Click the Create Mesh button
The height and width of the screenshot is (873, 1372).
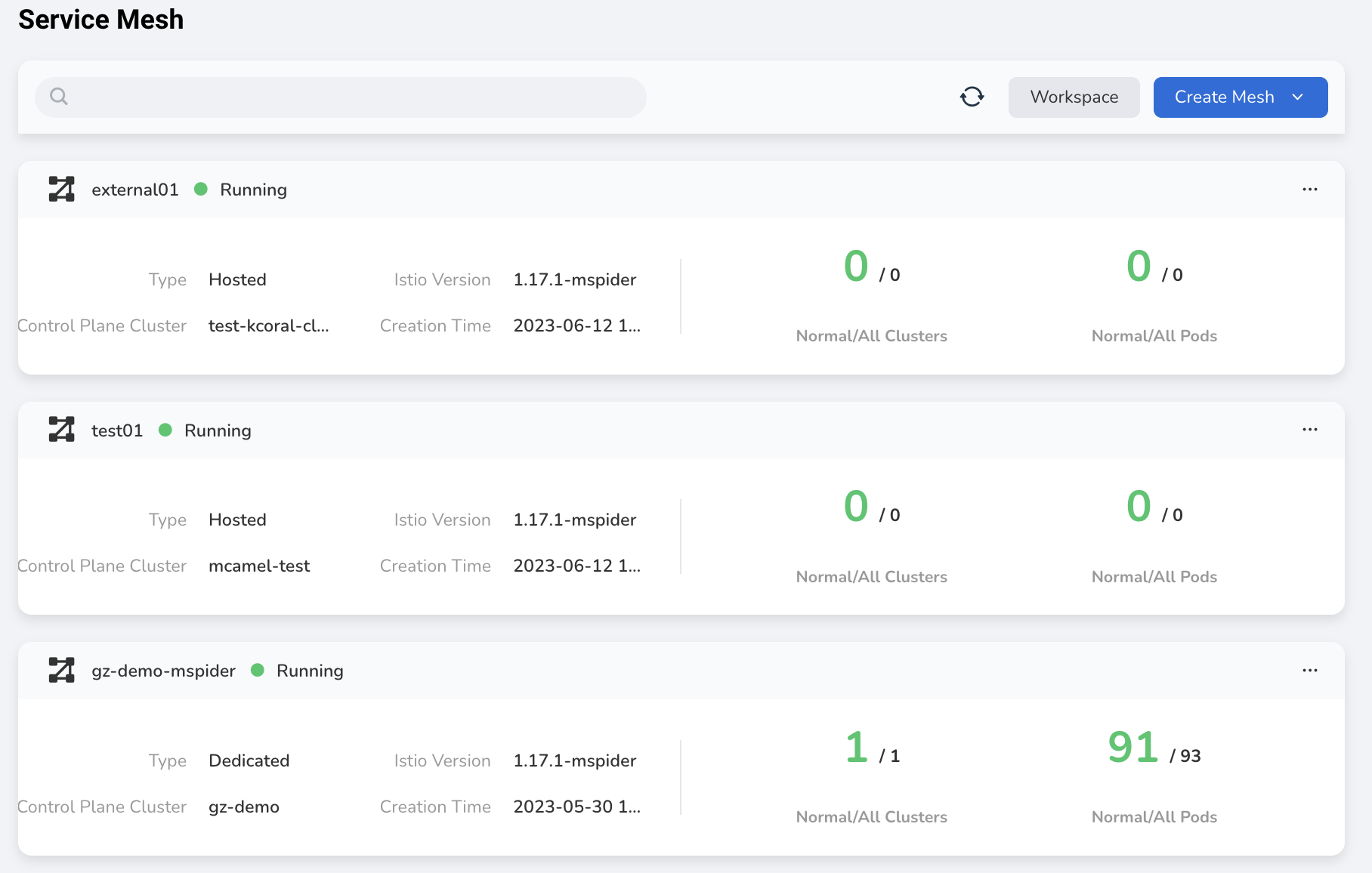(x=1240, y=97)
